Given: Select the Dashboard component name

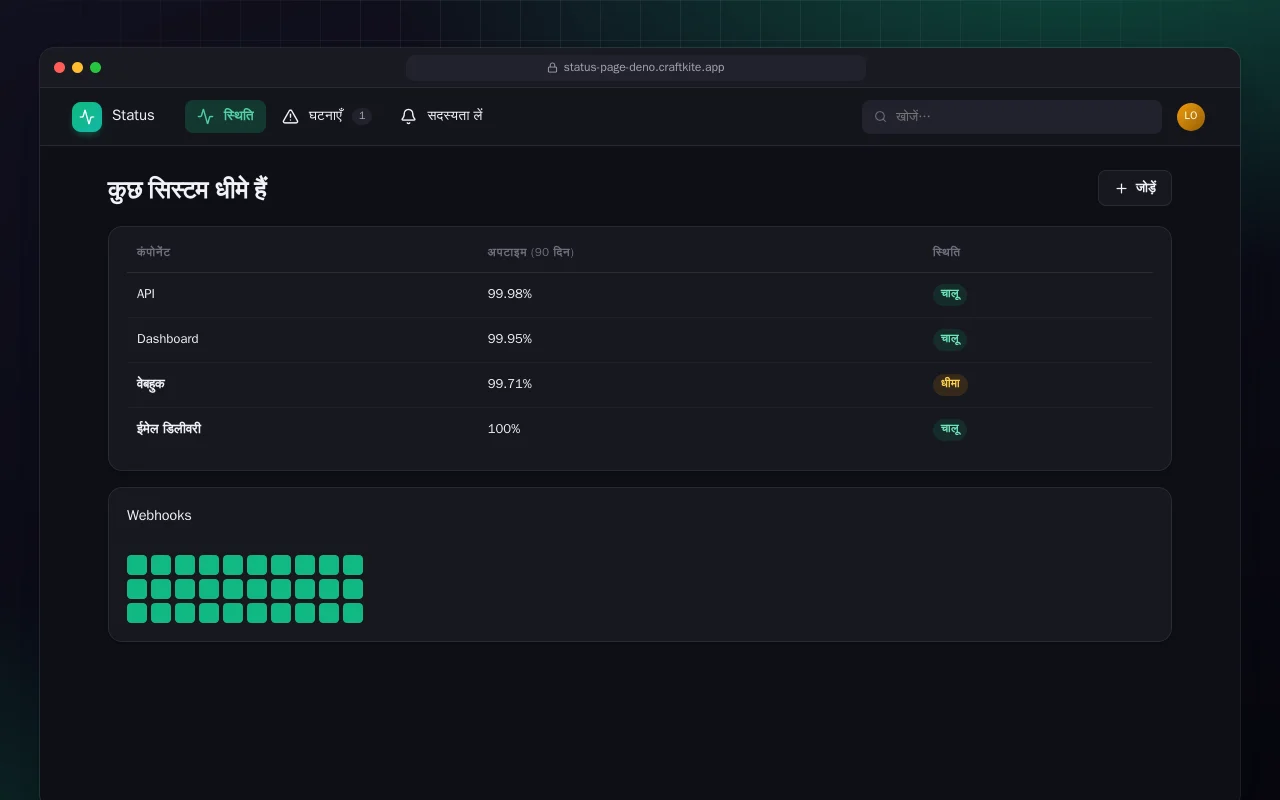Looking at the screenshot, I should [168, 339].
